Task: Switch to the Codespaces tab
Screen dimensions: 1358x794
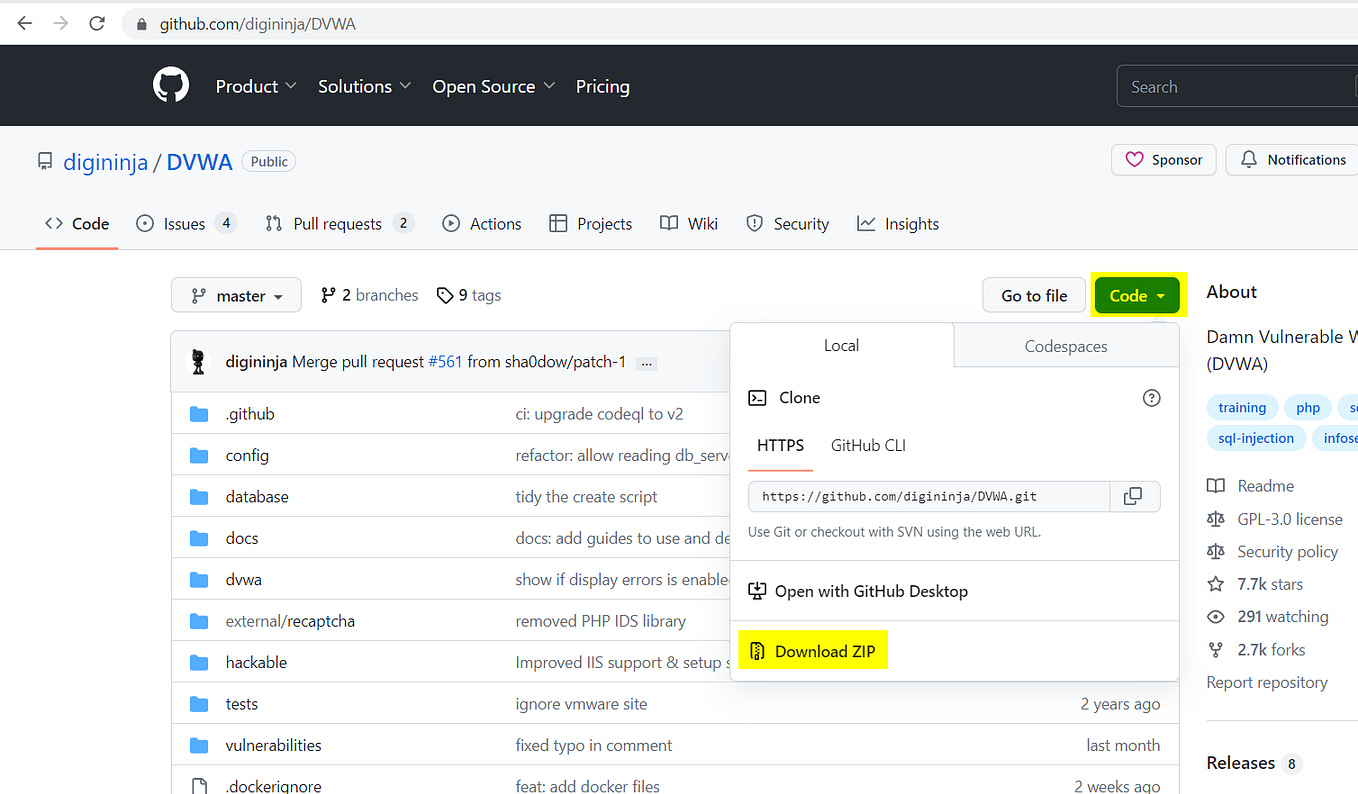Action: tap(1066, 346)
